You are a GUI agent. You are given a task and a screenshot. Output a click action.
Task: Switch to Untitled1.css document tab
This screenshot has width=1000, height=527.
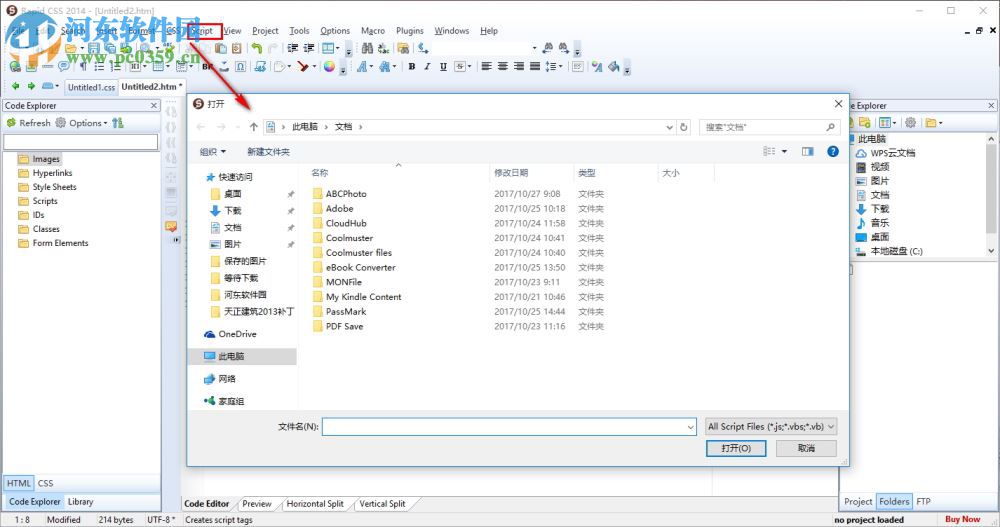tap(92, 87)
